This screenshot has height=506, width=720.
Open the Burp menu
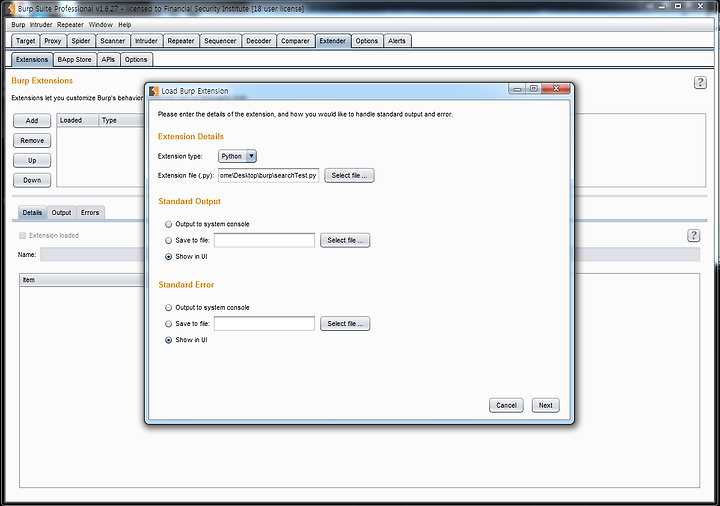click(18, 25)
